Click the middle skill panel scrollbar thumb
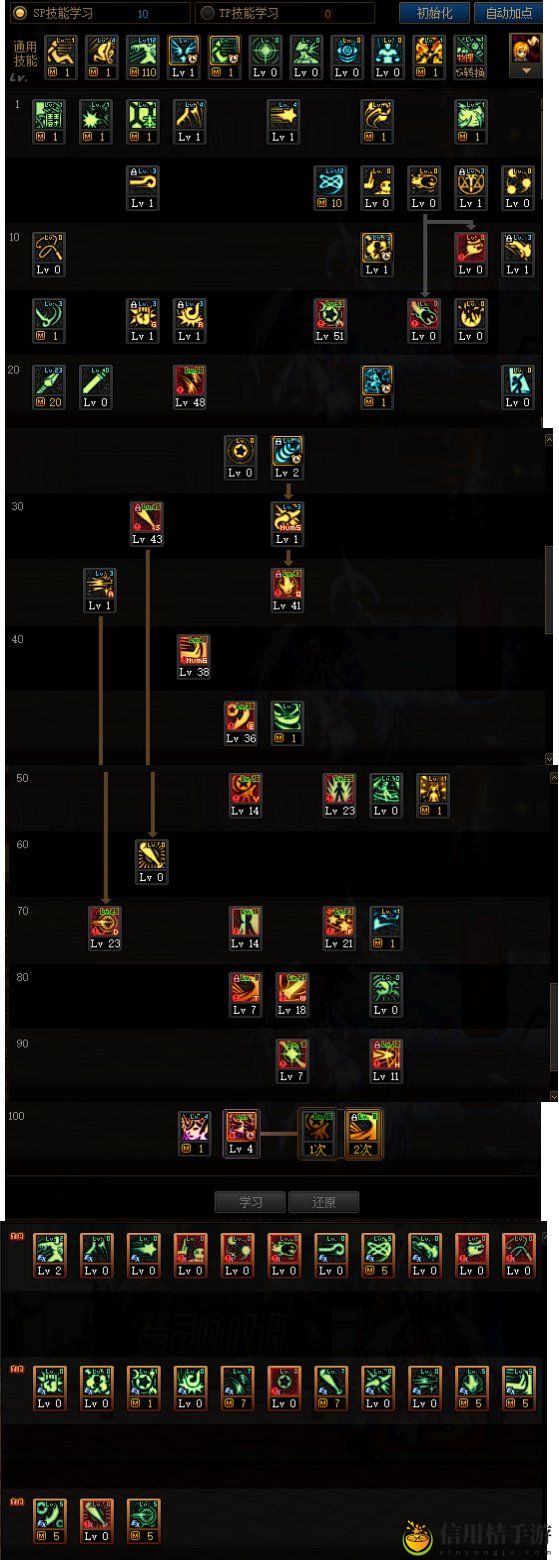This screenshot has height=1560, width=559. pyautogui.click(x=549, y=590)
